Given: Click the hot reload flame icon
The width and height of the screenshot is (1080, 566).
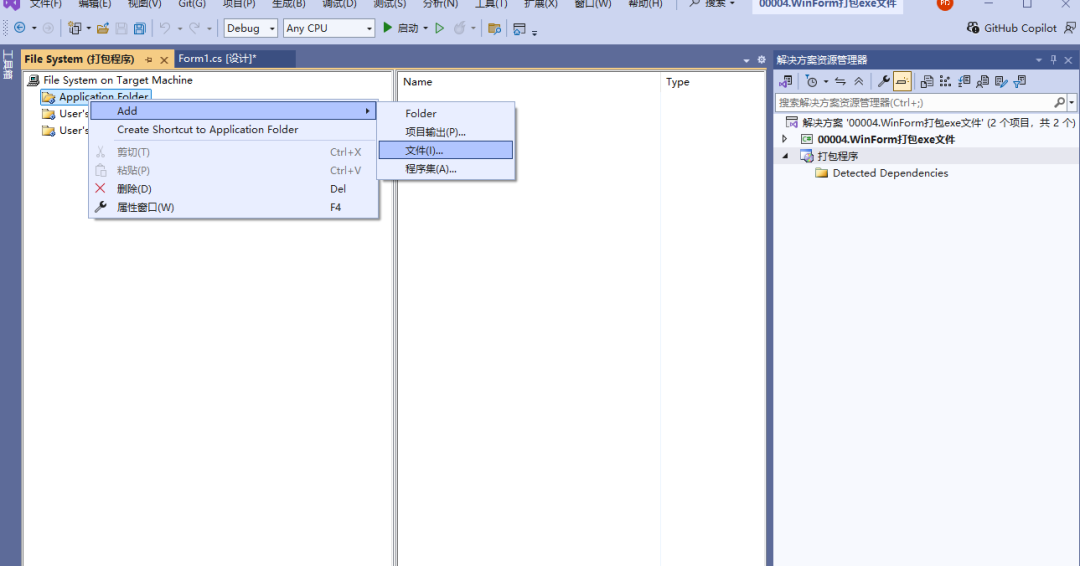Looking at the screenshot, I should 459,28.
